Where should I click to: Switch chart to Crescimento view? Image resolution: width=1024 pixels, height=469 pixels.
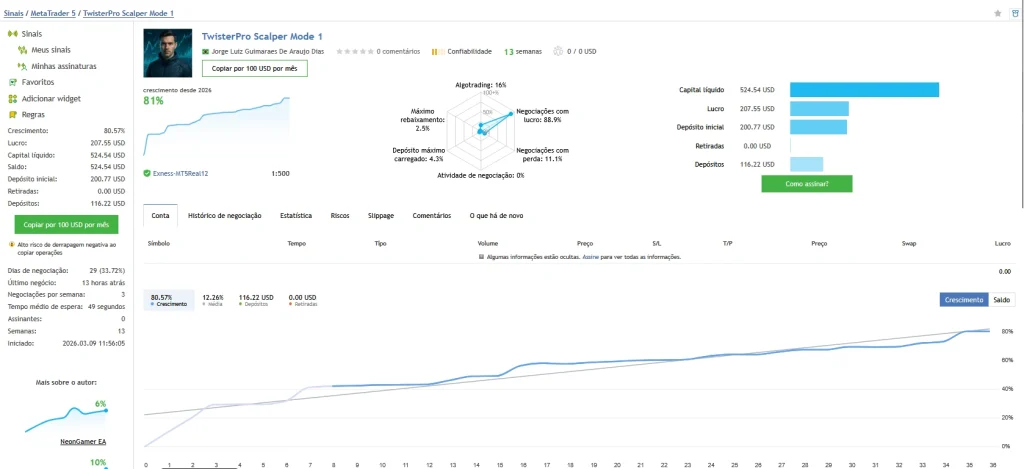pyautogui.click(x=965, y=300)
